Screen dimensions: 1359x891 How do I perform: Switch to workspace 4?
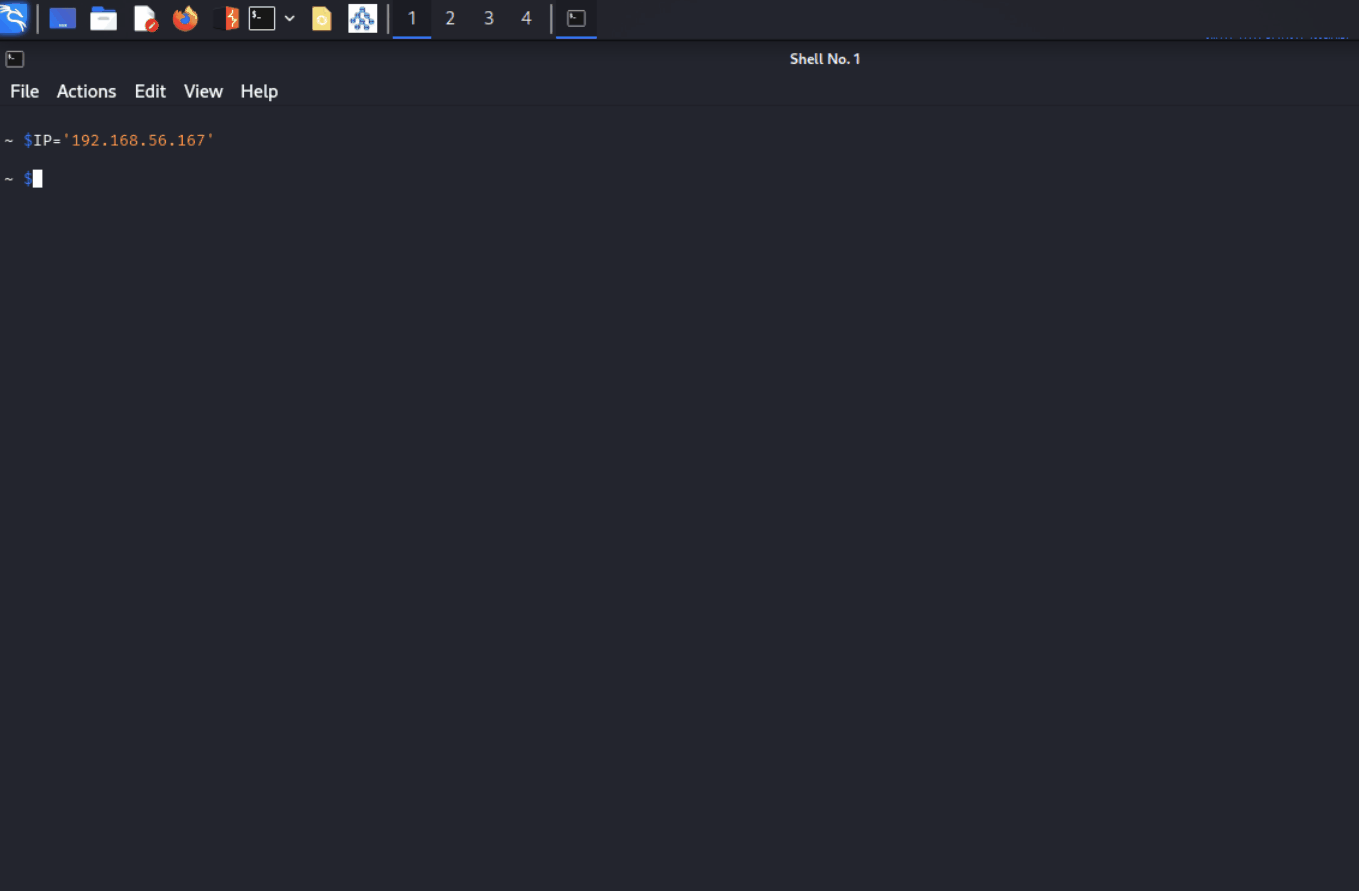pyautogui.click(x=526, y=18)
